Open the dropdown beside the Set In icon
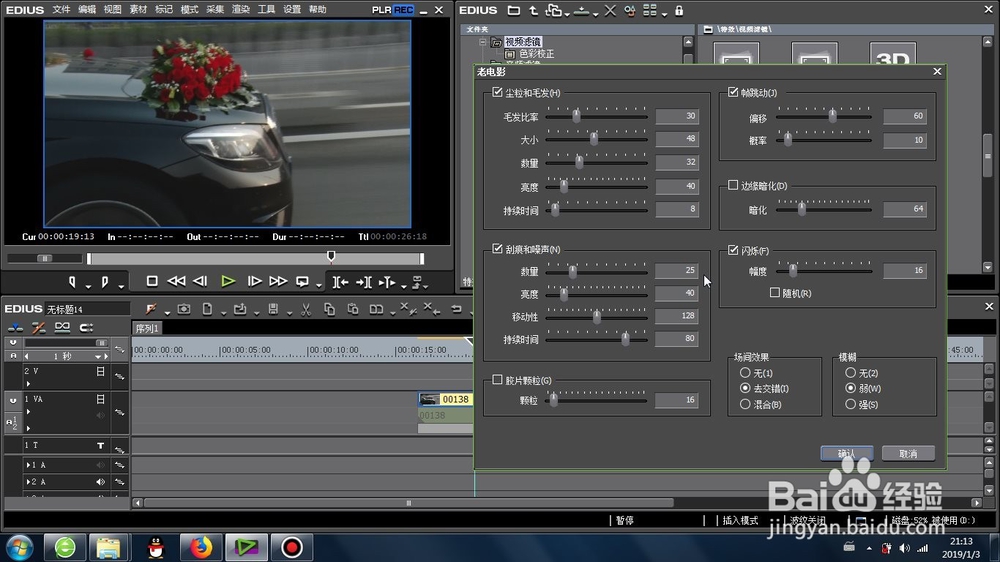This screenshot has height=562, width=1000. 88,286
